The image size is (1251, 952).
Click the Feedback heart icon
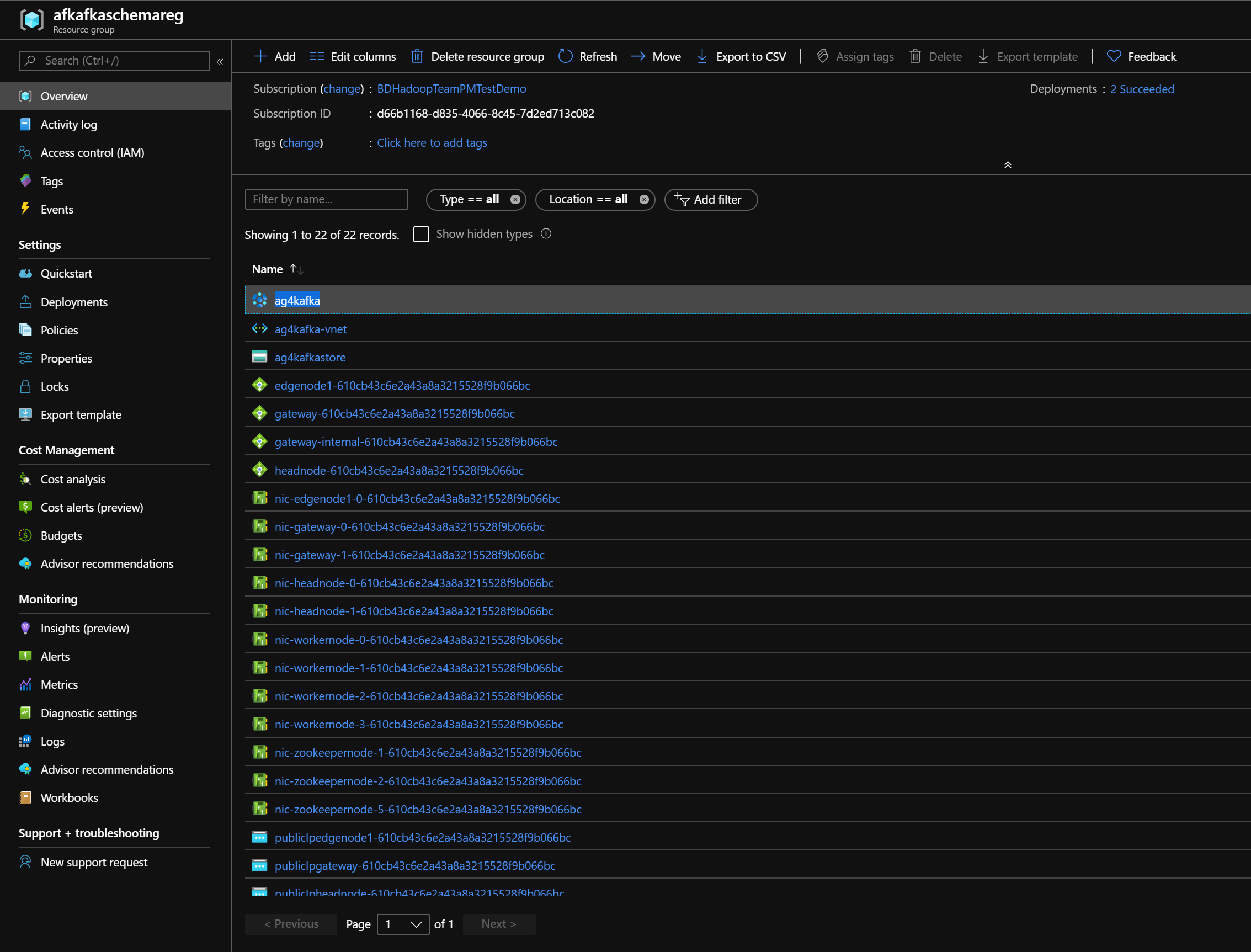(x=1114, y=56)
